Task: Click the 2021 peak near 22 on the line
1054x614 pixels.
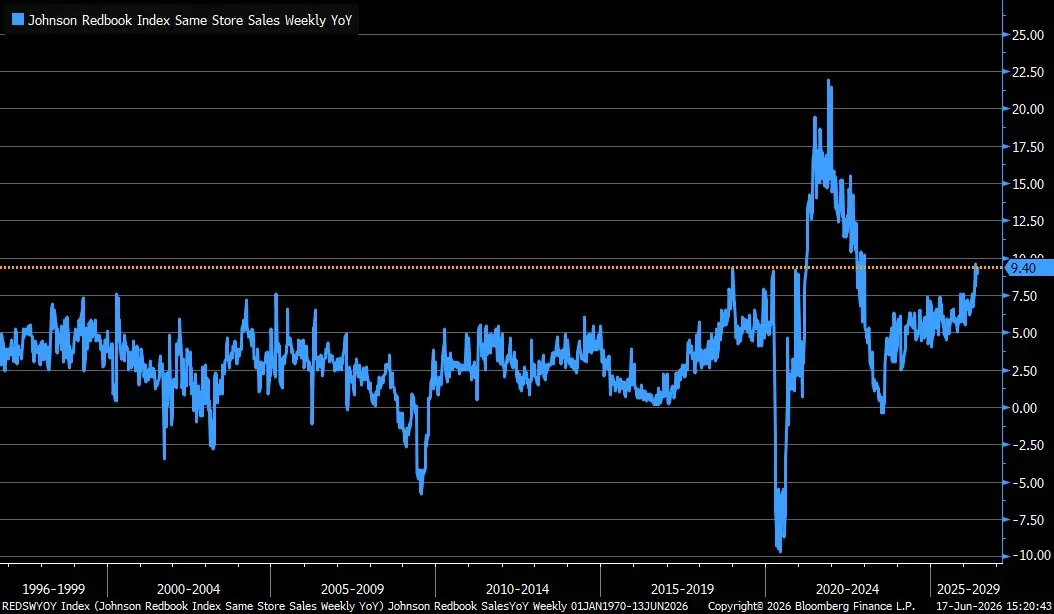Action: click(x=829, y=82)
